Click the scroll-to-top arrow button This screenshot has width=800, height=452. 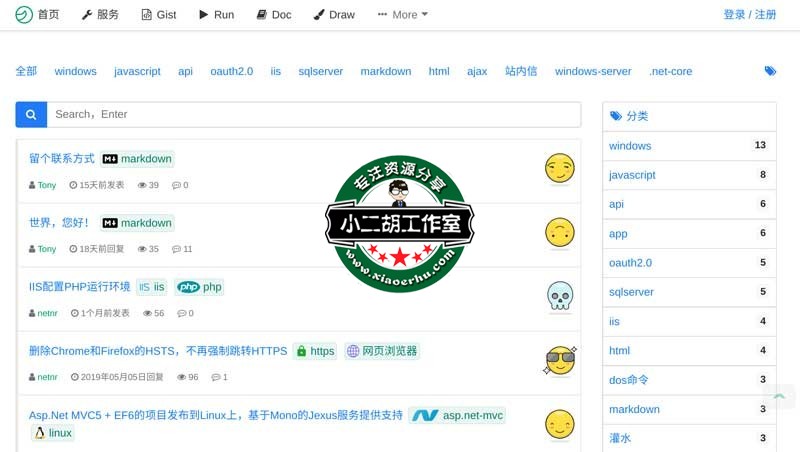pyautogui.click(x=779, y=399)
